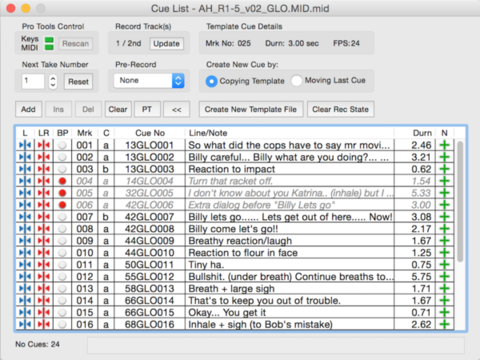The height and width of the screenshot is (360, 480).
Task: Select the Copying Template radio button
Action: [x=211, y=81]
